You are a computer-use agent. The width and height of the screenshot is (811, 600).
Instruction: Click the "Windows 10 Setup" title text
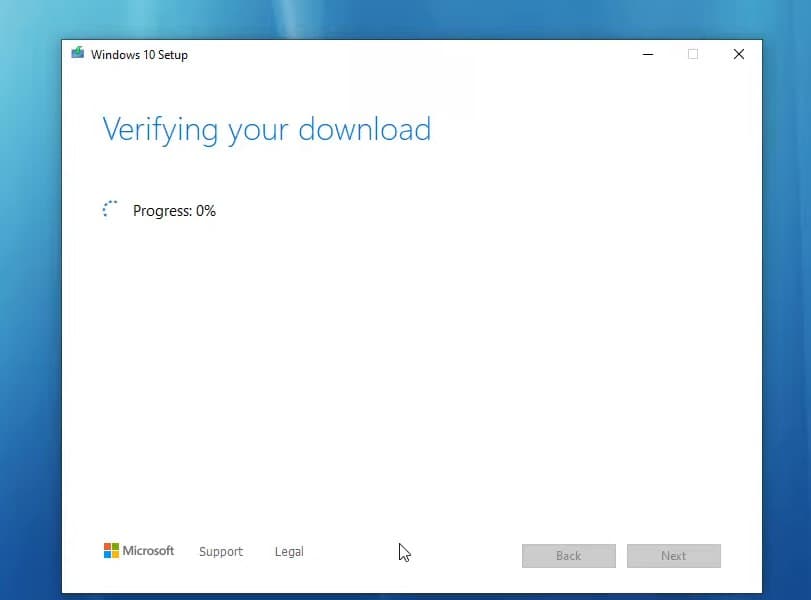(x=139, y=55)
